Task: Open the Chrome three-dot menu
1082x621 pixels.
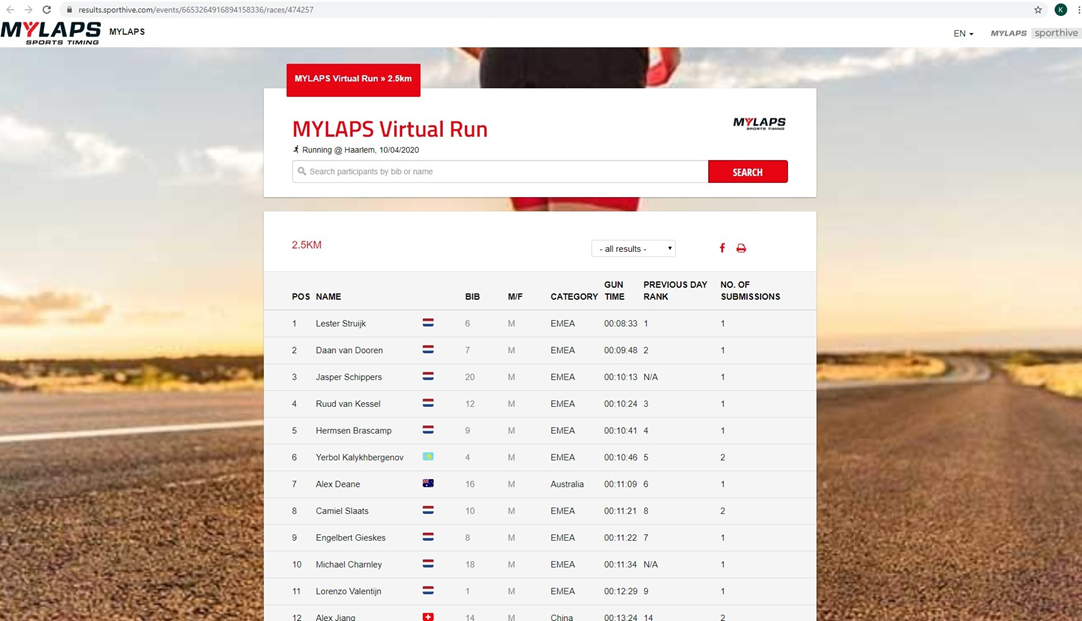Action: point(1078,10)
